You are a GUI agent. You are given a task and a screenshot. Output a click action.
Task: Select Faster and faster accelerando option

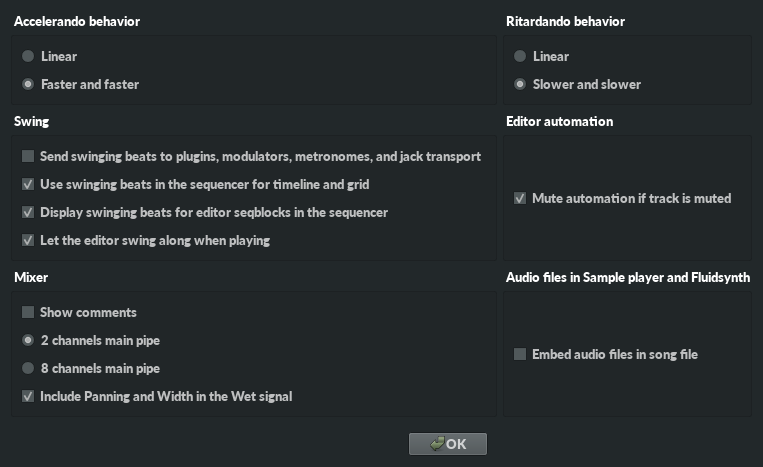[x=28, y=84]
